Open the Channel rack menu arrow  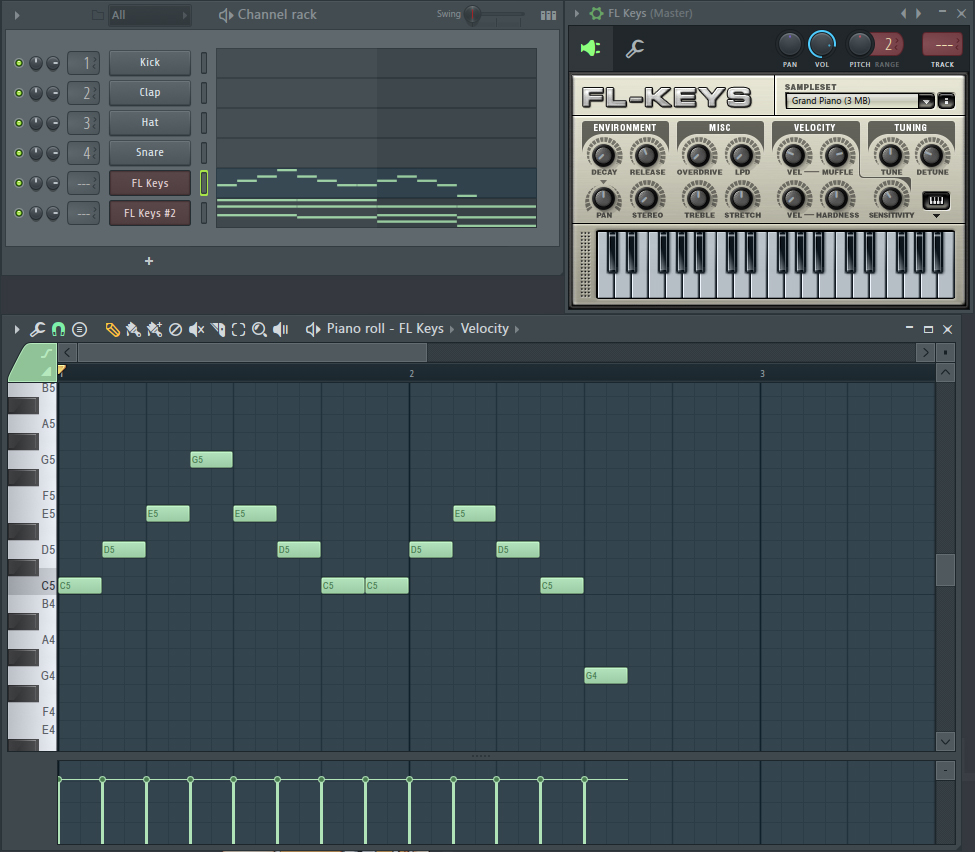(x=17, y=15)
